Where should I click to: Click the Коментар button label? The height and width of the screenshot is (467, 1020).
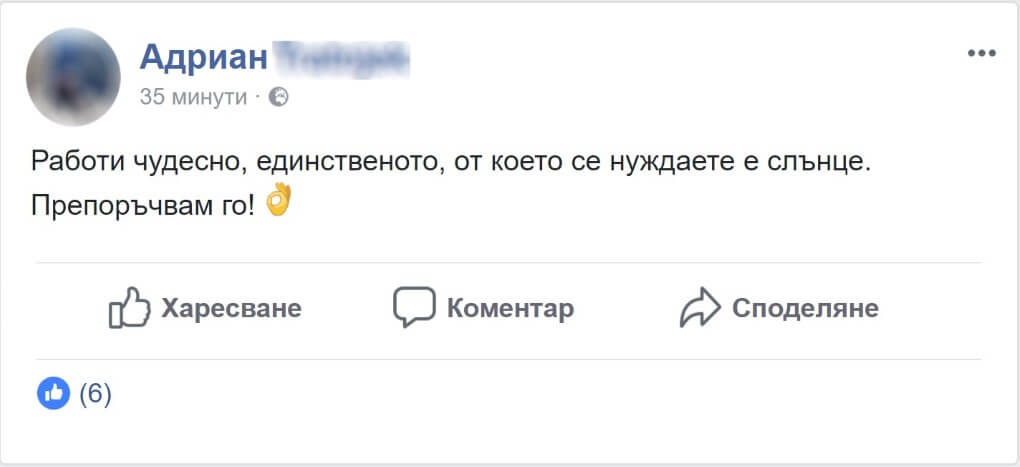tap(510, 308)
